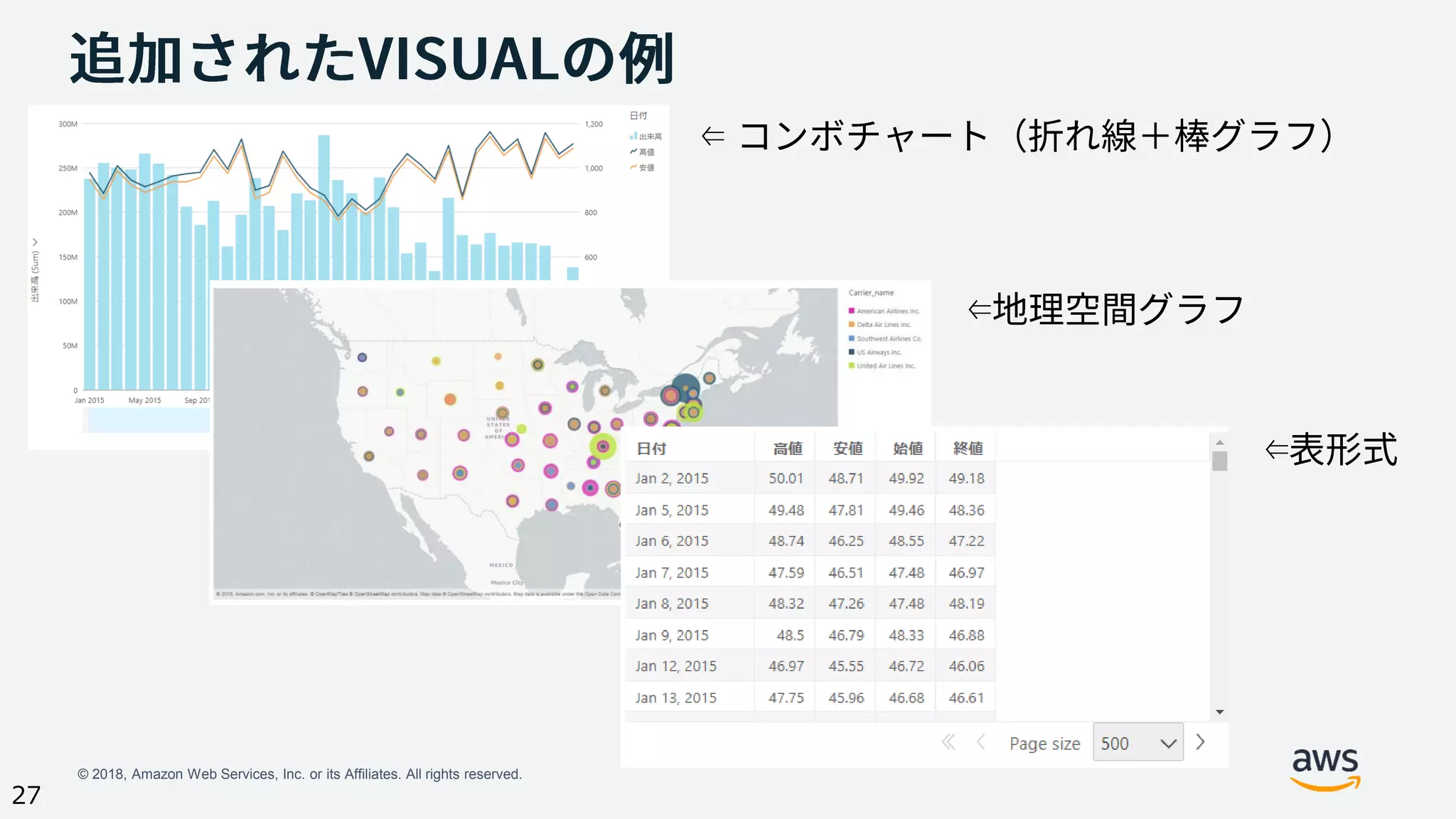Click the table's vertical scrollbar thumb
Viewport: 1456px width, 819px height.
pos(1220,461)
